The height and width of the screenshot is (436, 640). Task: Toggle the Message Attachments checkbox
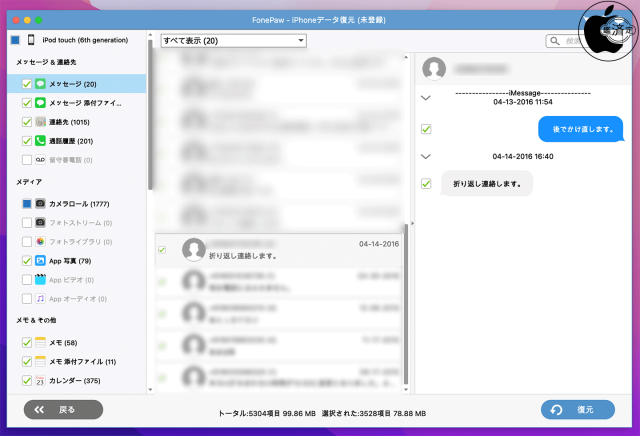click(27, 102)
